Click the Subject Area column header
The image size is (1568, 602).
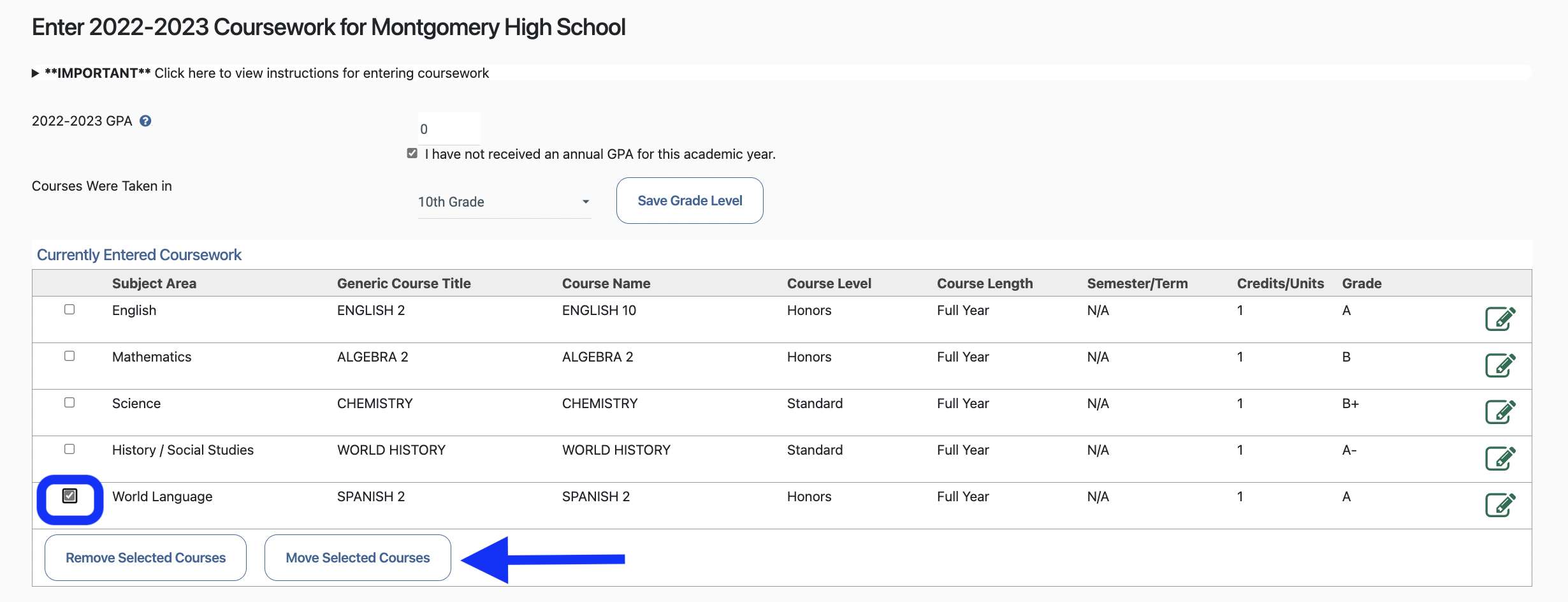[154, 284]
